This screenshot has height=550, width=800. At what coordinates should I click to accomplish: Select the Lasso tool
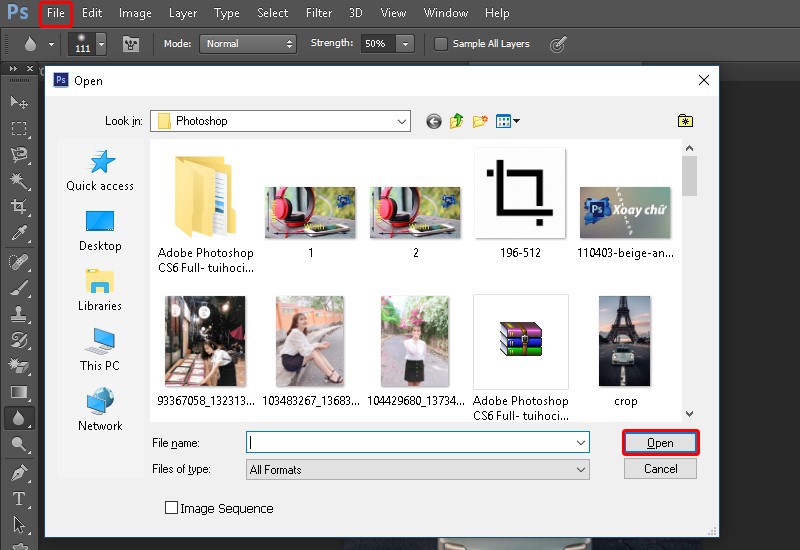pyautogui.click(x=19, y=154)
